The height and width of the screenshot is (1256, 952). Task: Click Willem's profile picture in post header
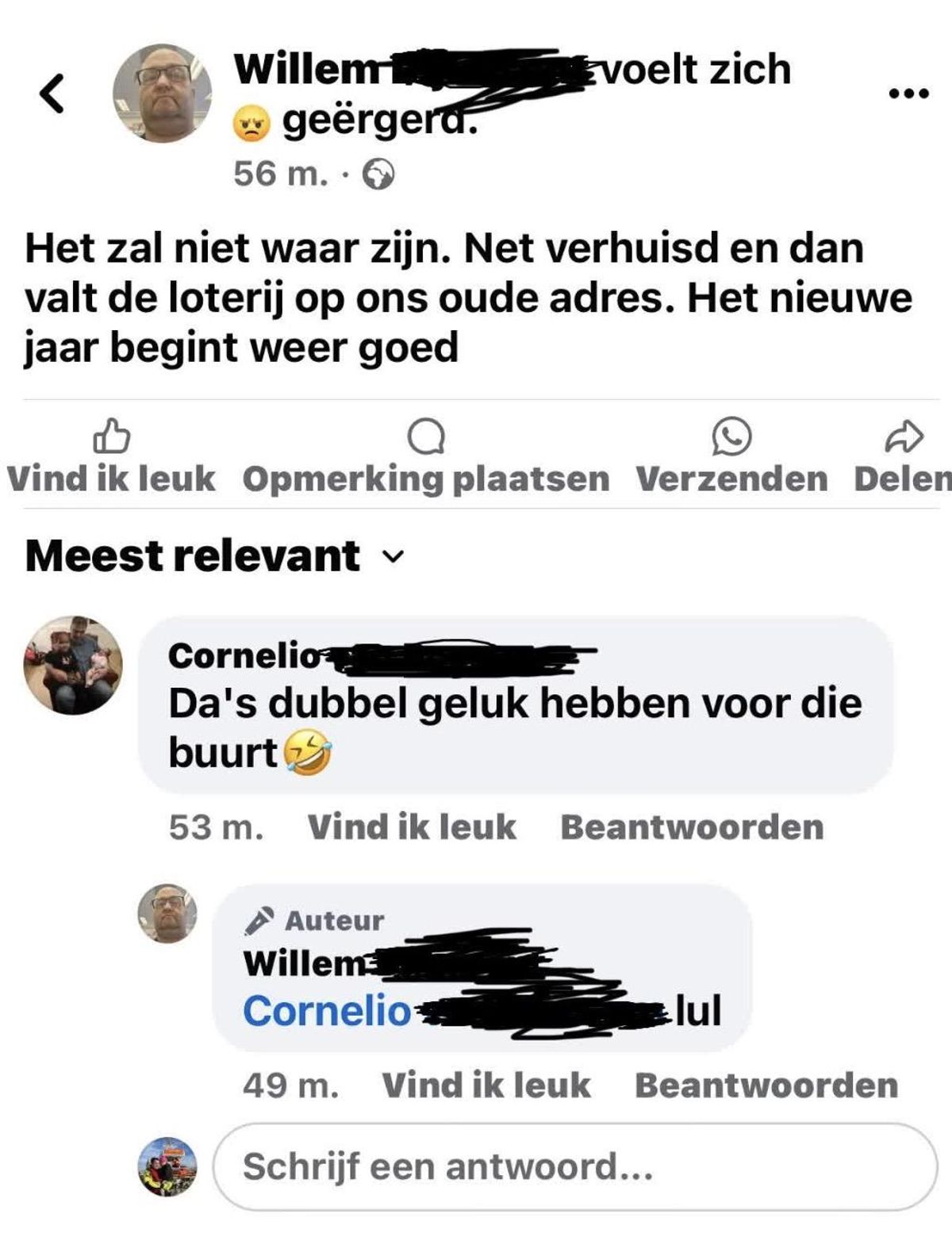(163, 93)
